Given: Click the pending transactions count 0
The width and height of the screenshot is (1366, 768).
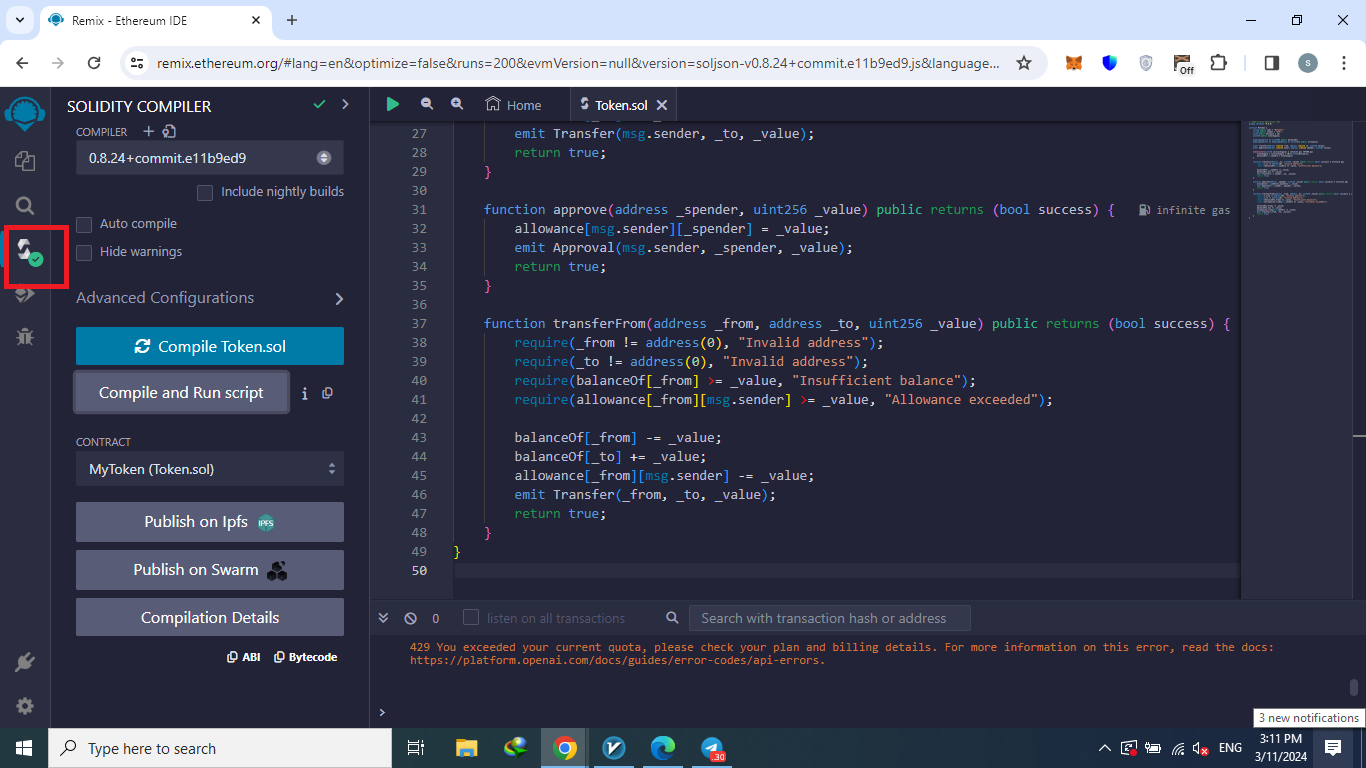Looking at the screenshot, I should coord(435,618).
